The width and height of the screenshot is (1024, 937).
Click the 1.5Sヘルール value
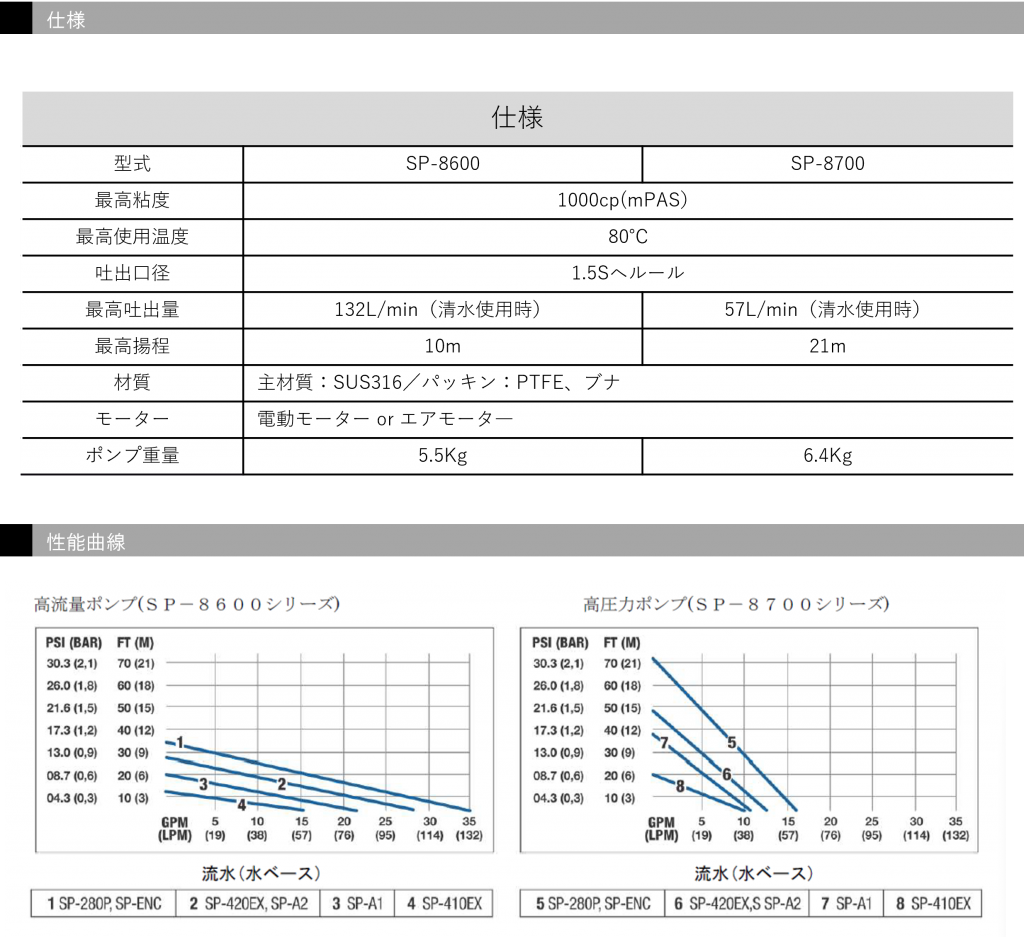628,273
